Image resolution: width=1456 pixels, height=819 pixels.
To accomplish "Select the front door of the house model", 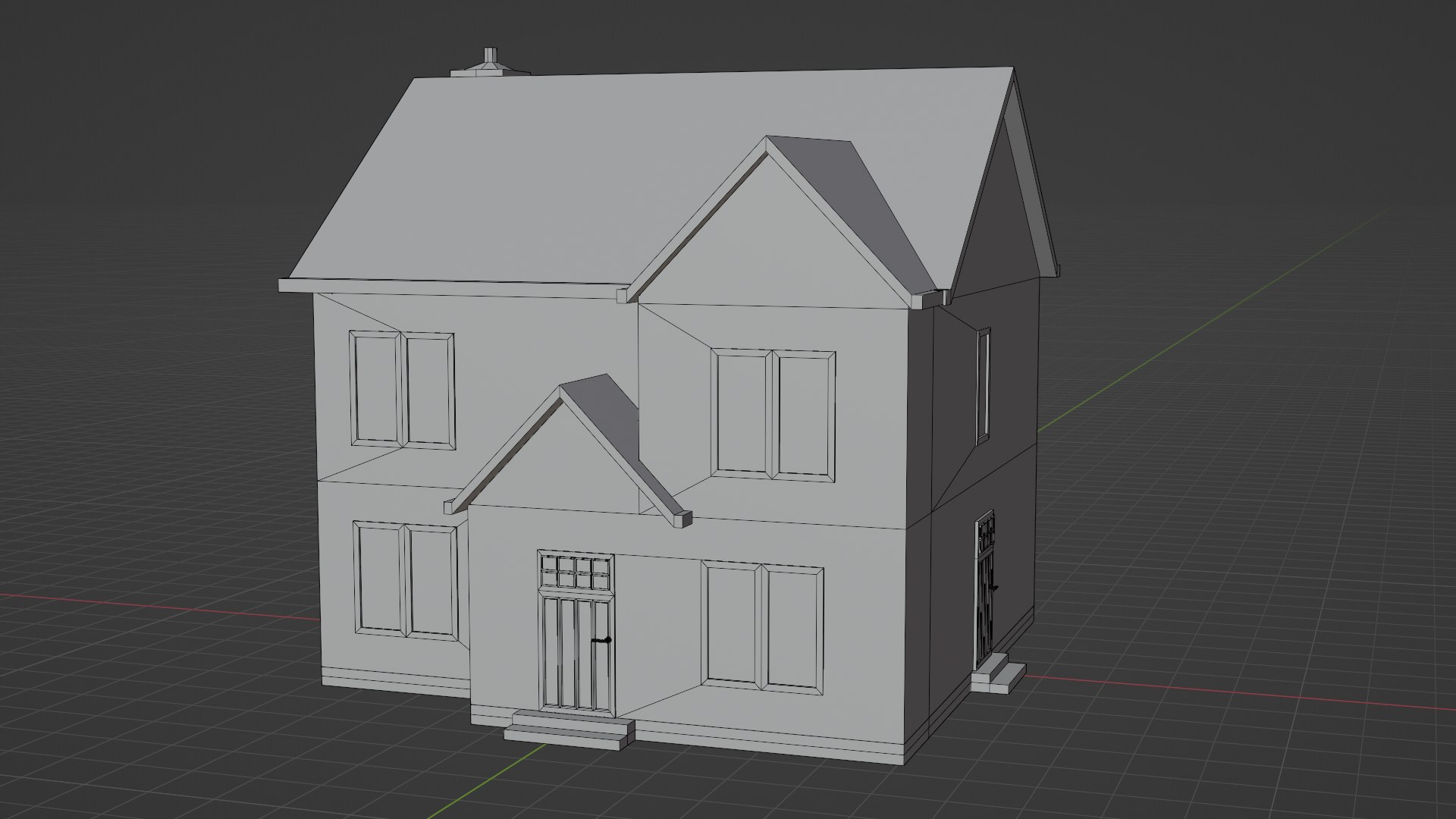I will pyautogui.click(x=576, y=654).
